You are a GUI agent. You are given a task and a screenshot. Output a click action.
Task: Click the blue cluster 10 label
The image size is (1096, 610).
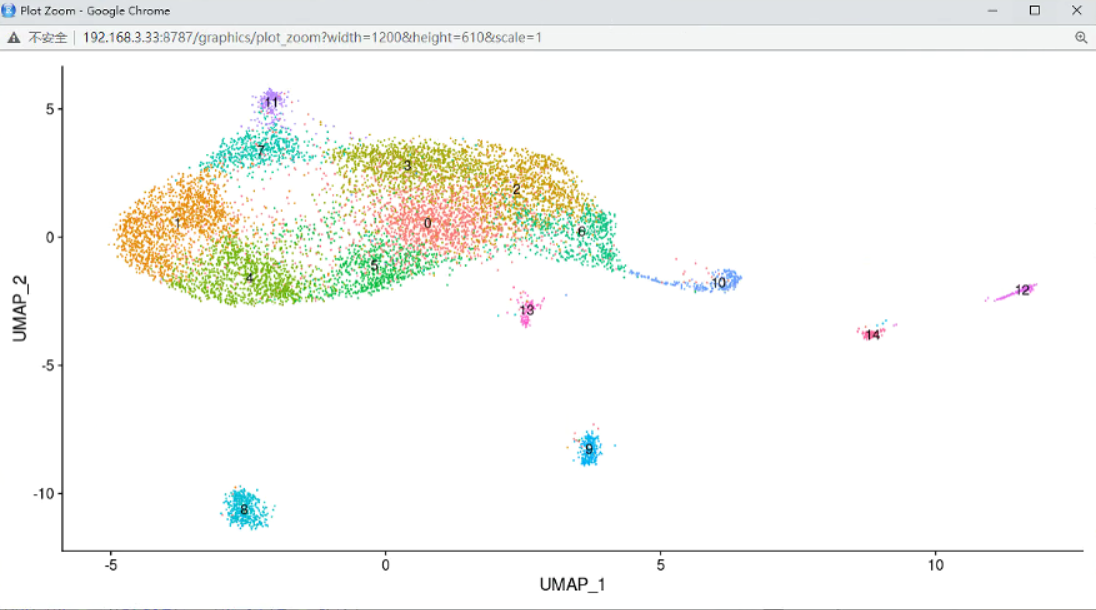tap(717, 283)
